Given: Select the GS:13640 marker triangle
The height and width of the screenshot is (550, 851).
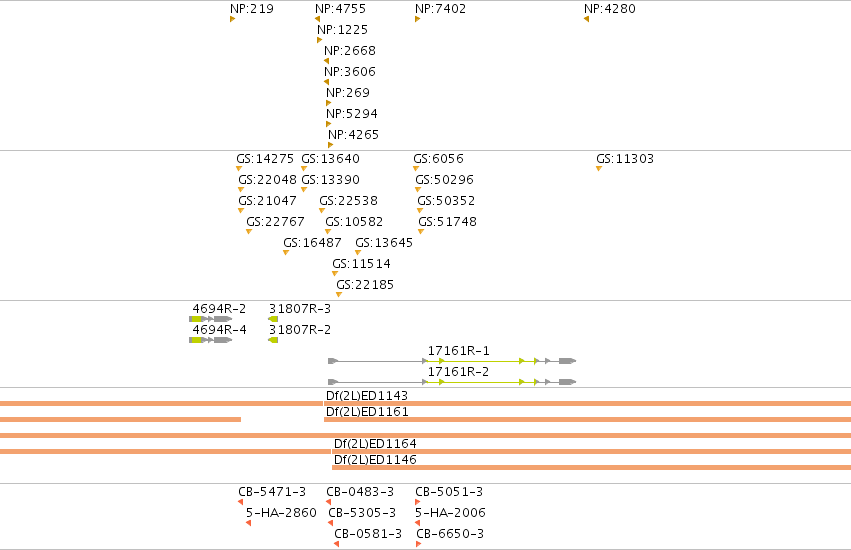Looking at the screenshot, I should [304, 168].
